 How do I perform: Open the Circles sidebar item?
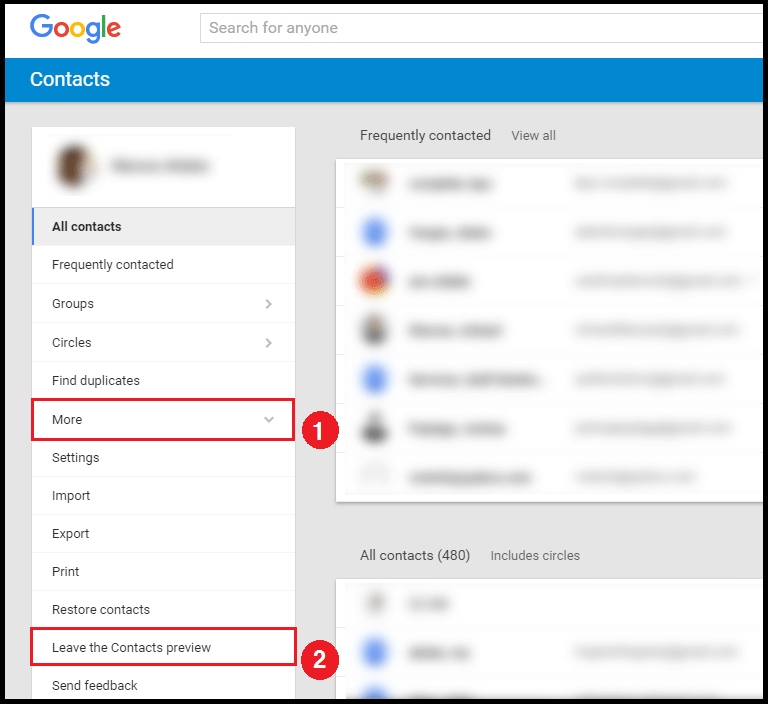pyautogui.click(x=164, y=342)
